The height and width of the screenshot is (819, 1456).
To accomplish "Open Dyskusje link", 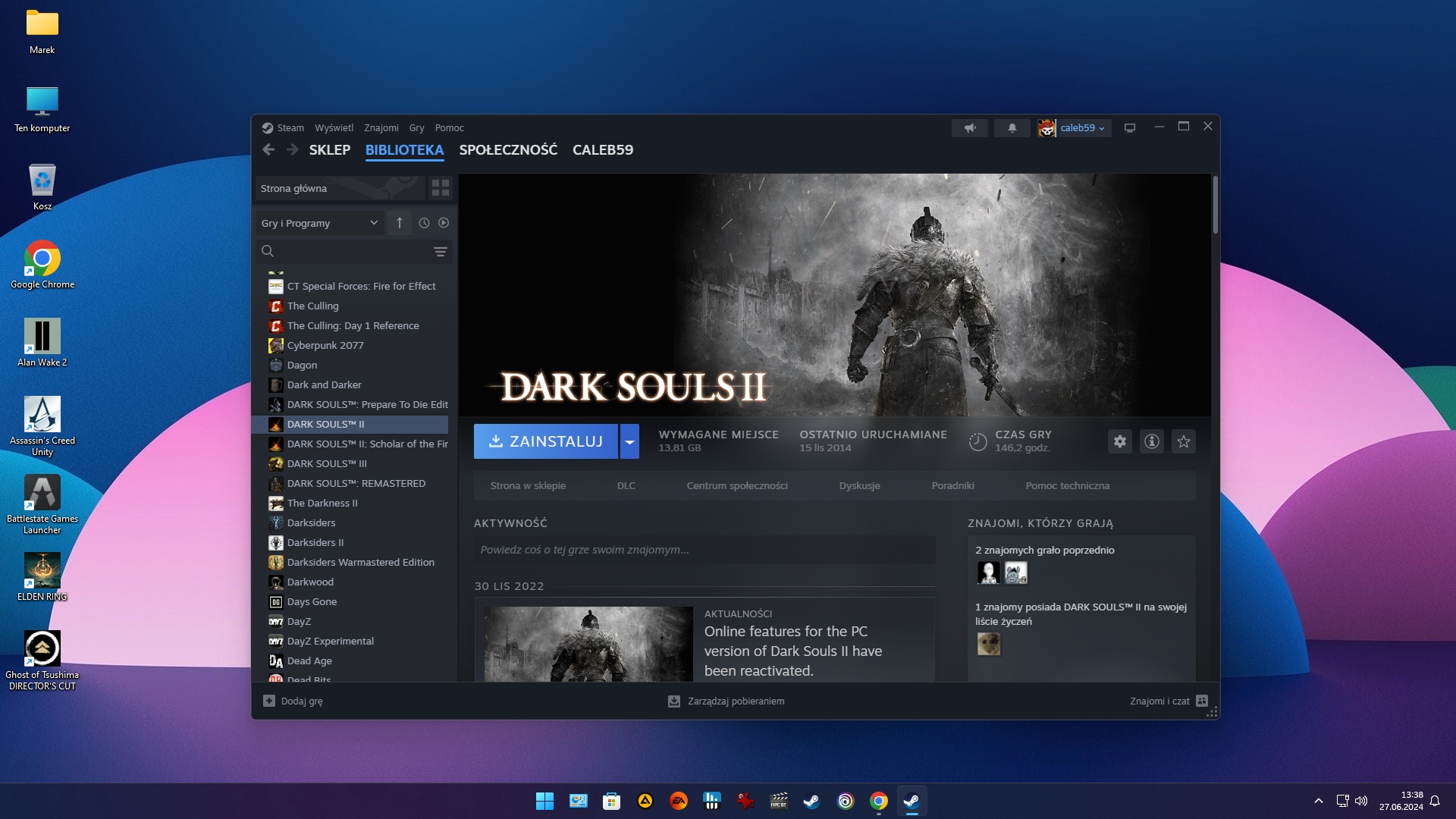I will 859,486.
